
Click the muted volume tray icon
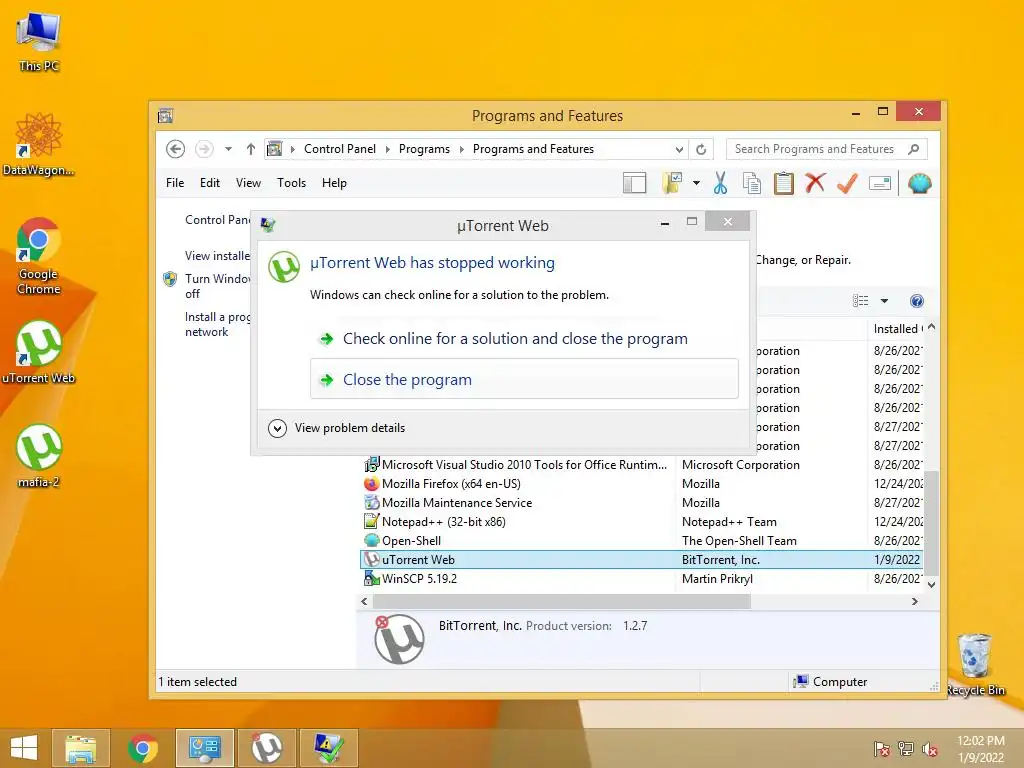tap(930, 749)
